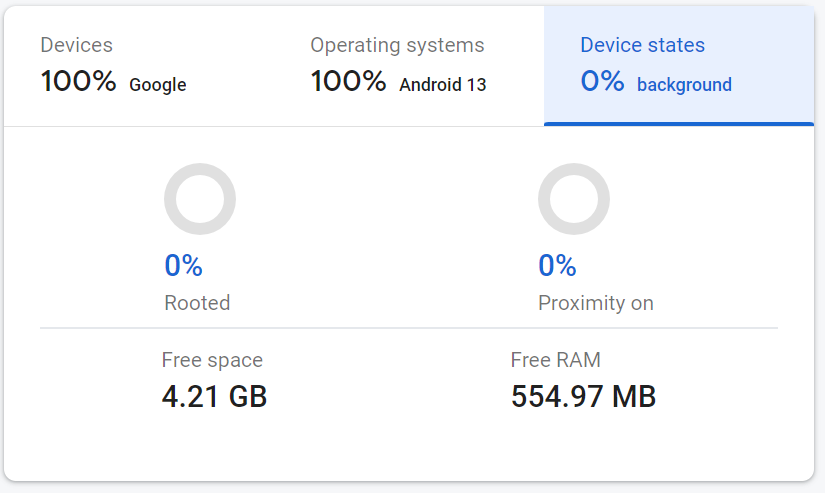Select the Rooted label text

pos(197,302)
